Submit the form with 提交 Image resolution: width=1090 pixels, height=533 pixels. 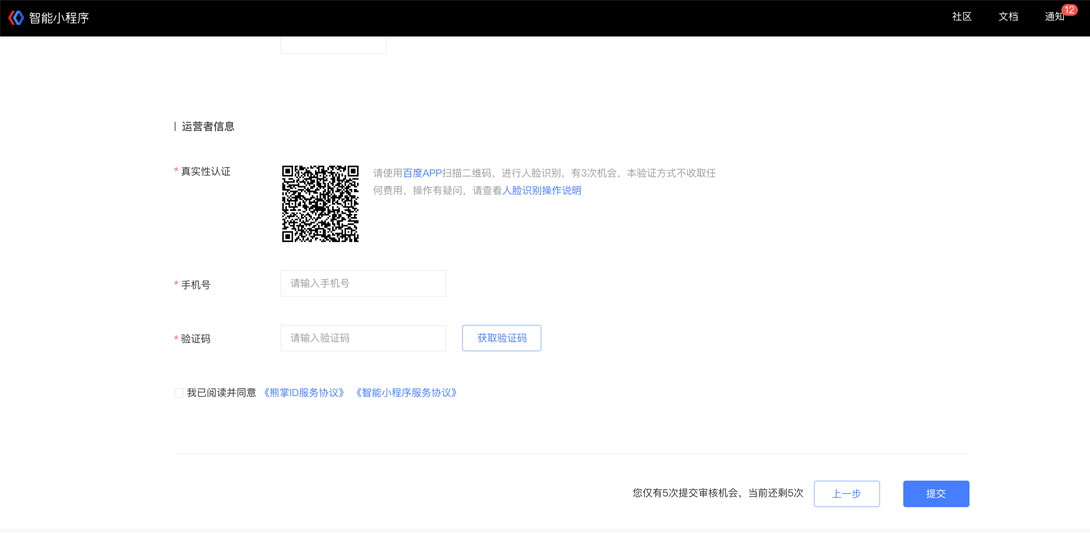[935, 494]
